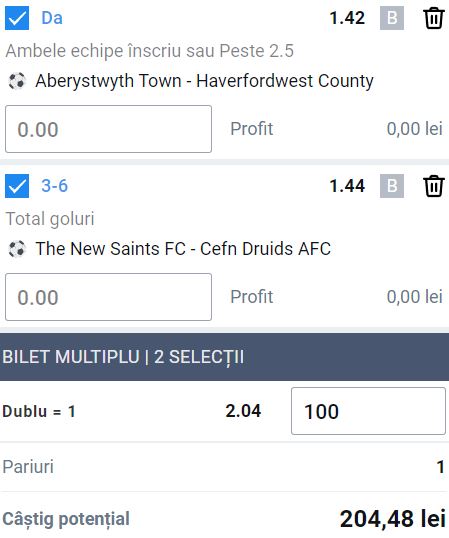Open the Aberystwyth Town - Haverfordwest County match
The image size is (449, 538).
204,81
